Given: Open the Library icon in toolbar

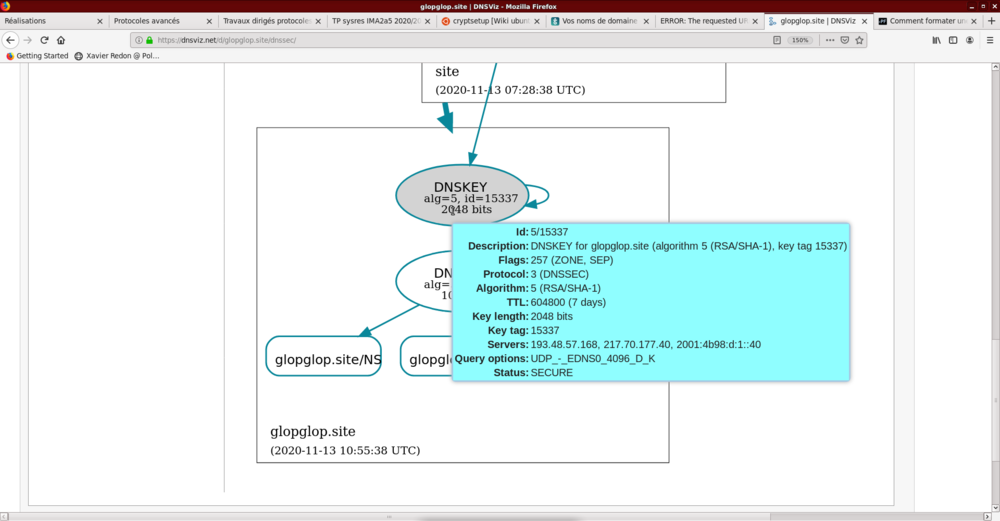Looking at the screenshot, I should [937, 40].
